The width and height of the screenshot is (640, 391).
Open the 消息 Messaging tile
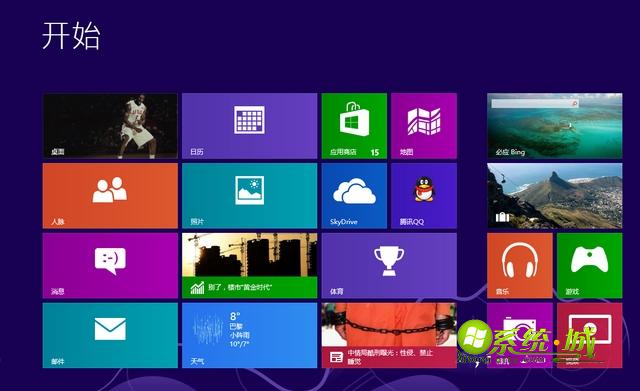[x=110, y=266]
